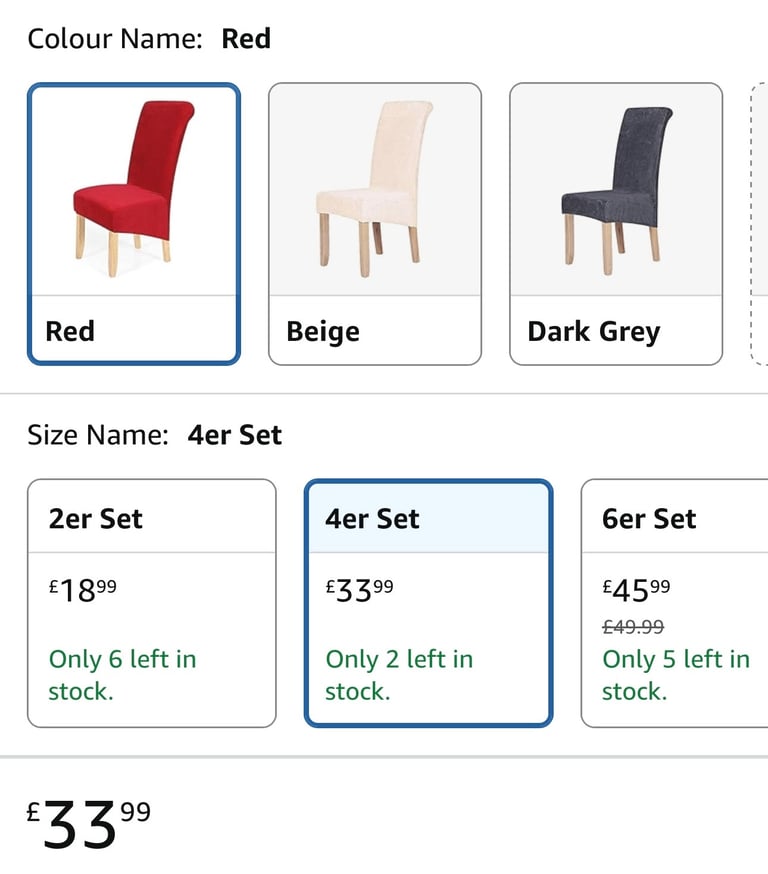Click the £45.99 price in 6er Set
768x874 pixels.
[x=636, y=591]
